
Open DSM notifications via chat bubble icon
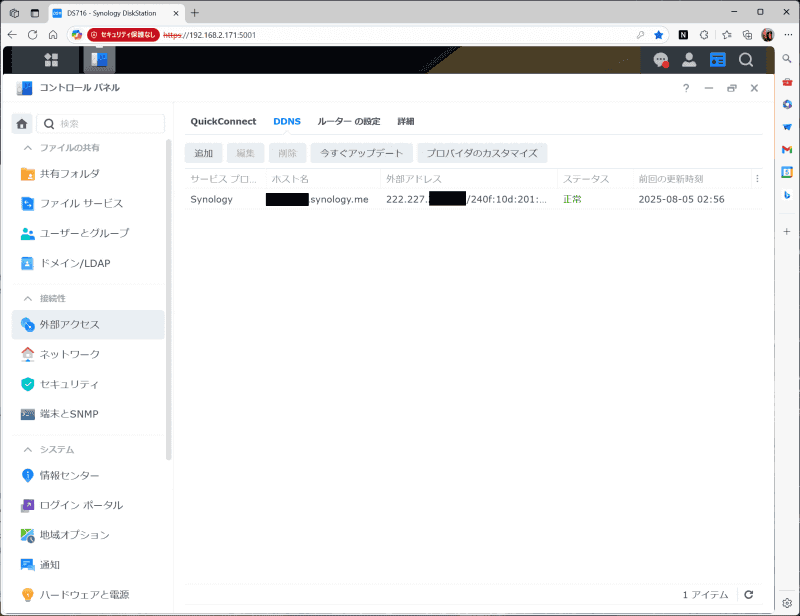coord(660,60)
